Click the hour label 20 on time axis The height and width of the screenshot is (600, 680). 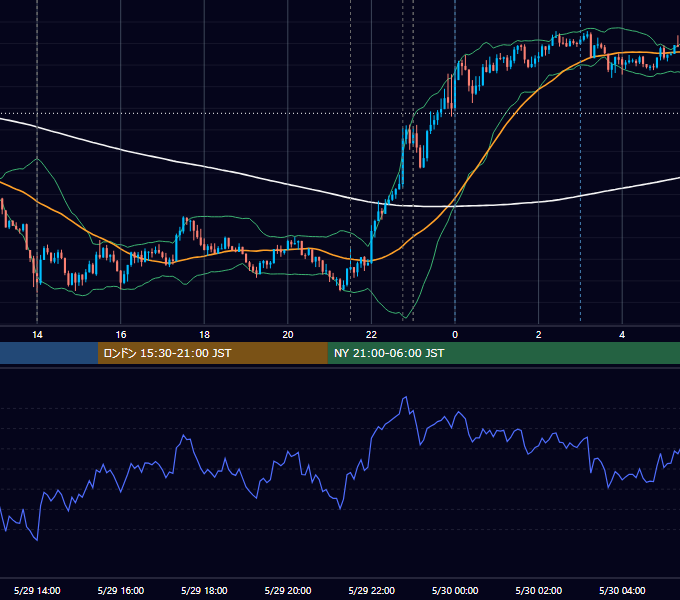tap(288, 335)
